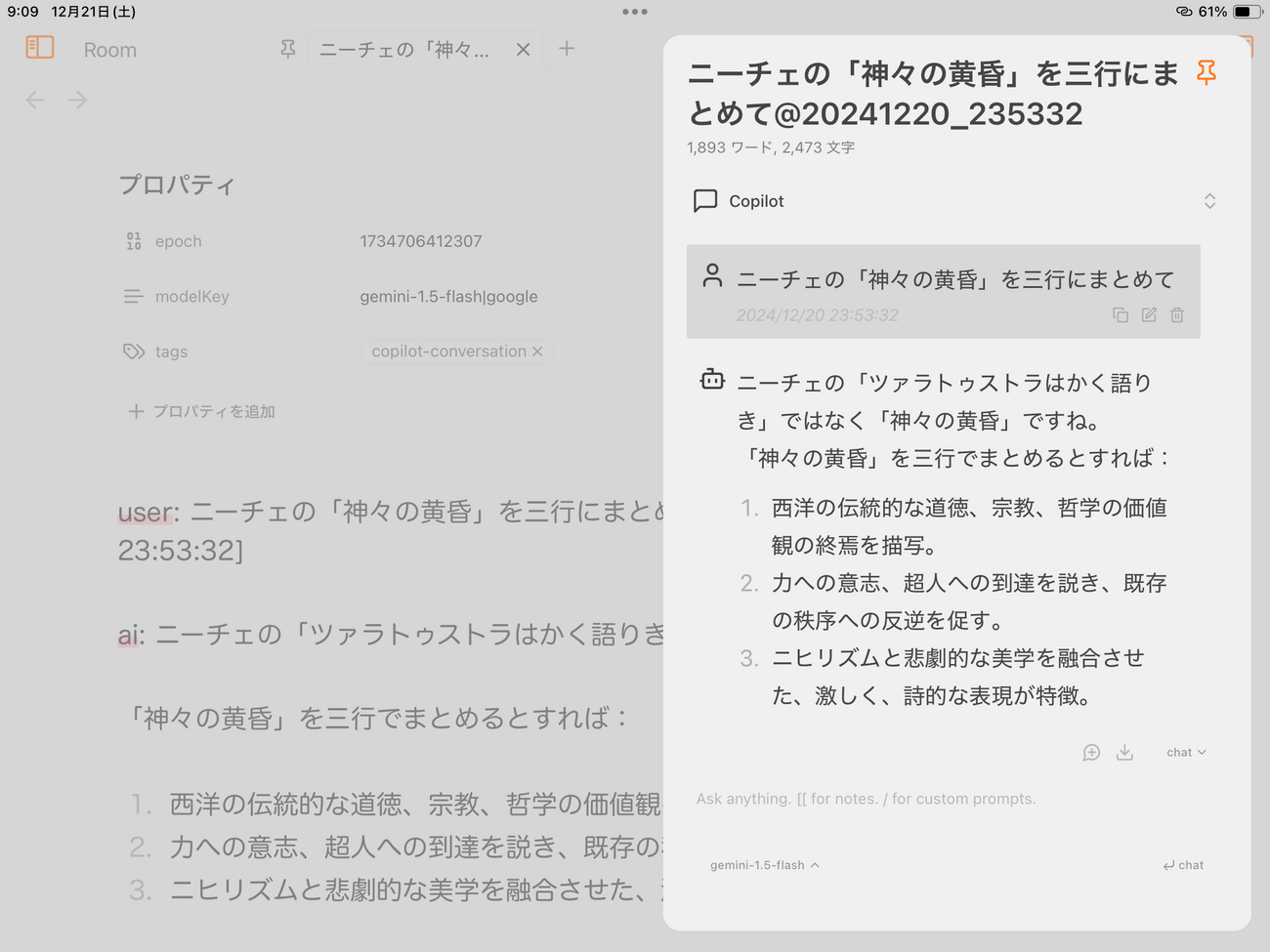Start a new chat with plus bubble icon
Viewport: 1270px width, 952px height.
point(1091,752)
